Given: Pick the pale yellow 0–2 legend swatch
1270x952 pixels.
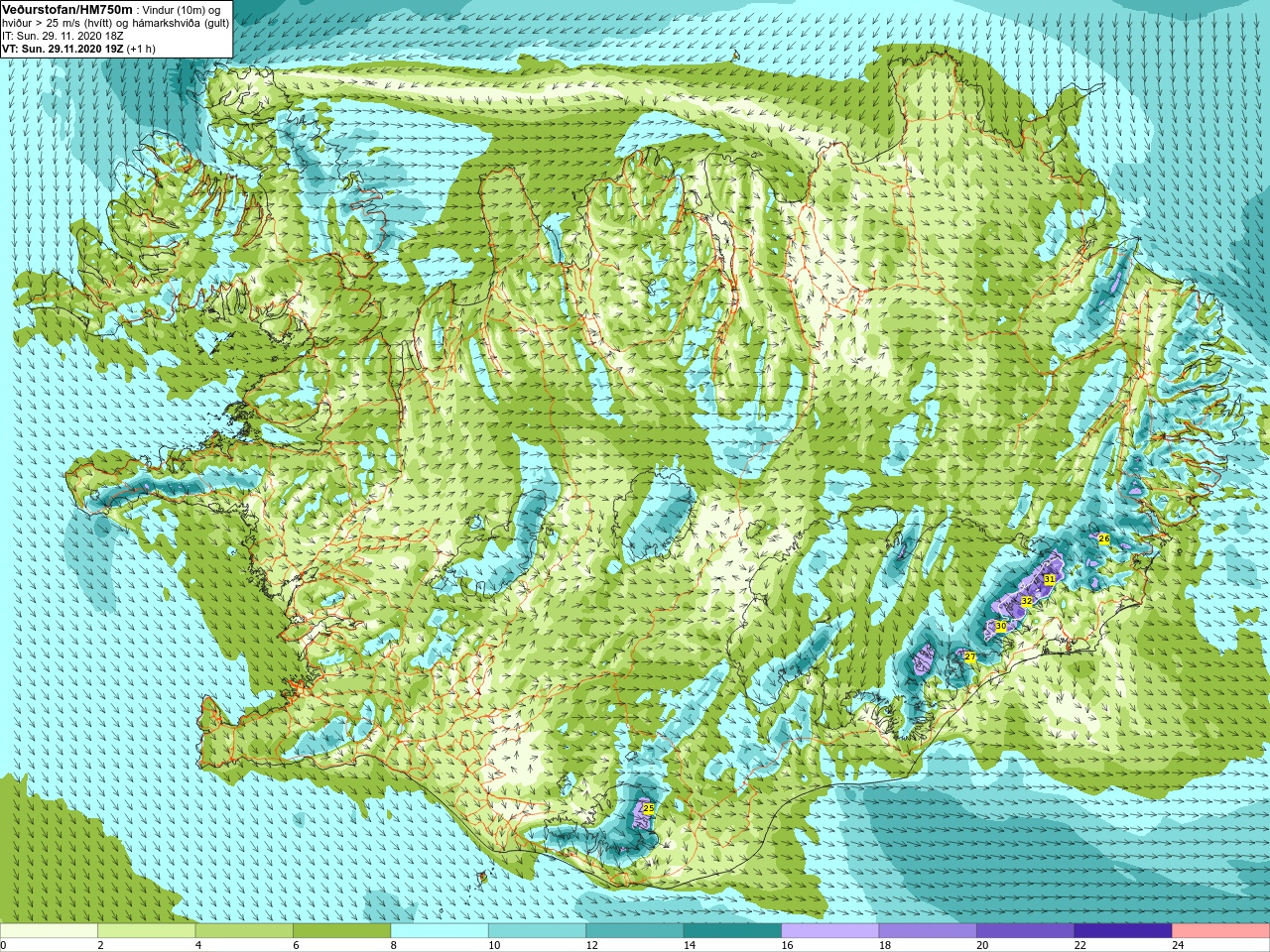Looking at the screenshot, I should [50, 931].
